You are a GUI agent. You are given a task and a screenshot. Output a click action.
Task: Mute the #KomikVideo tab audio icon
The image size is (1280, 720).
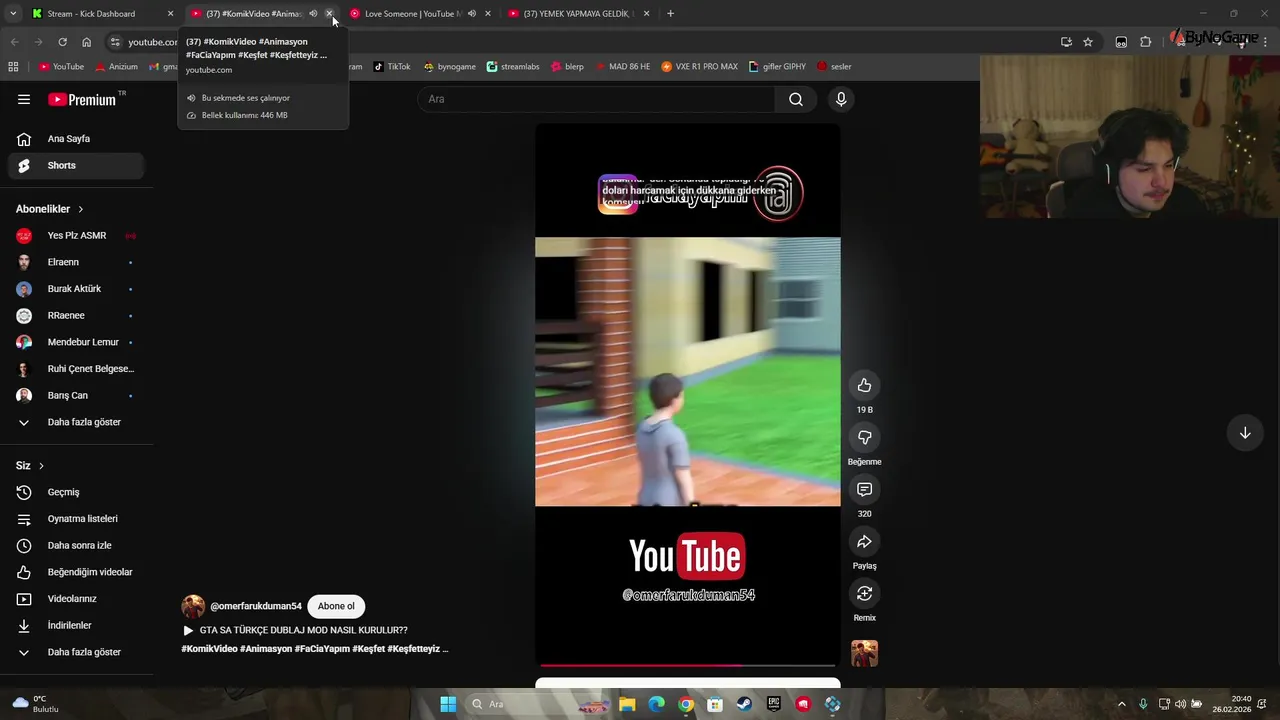pos(313,14)
